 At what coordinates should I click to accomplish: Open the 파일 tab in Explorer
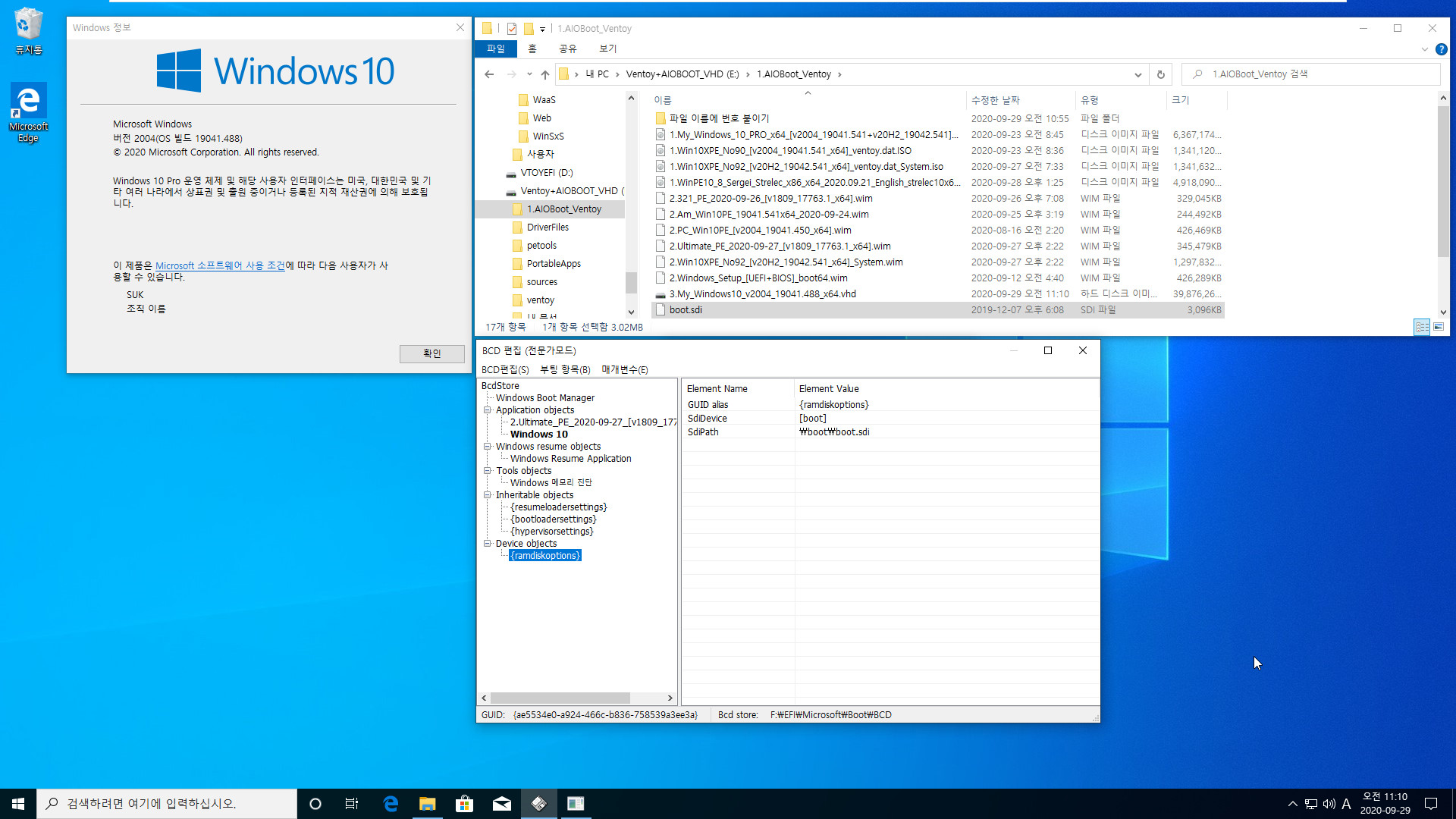496,49
